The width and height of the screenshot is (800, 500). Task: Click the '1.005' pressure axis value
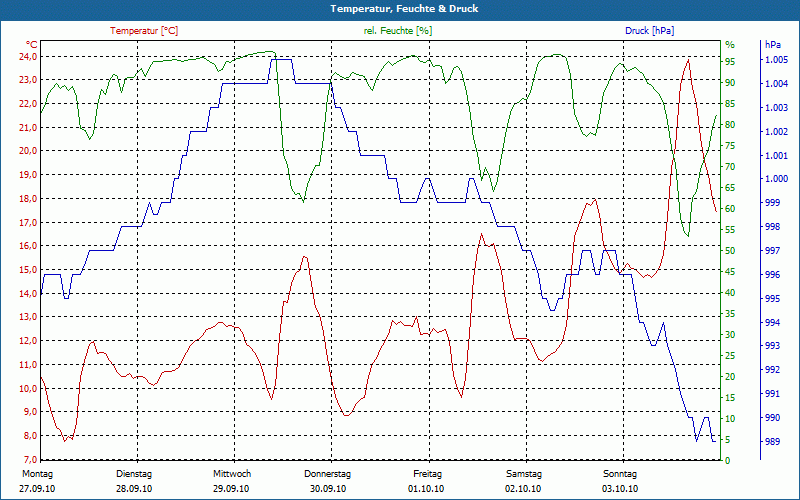click(x=776, y=60)
